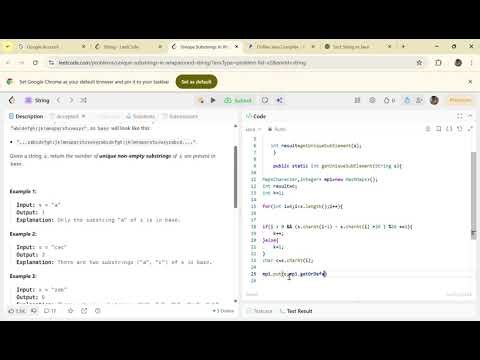This screenshot has width=480, height=360.
Task: Open a new browser tab
Action: point(403,46)
